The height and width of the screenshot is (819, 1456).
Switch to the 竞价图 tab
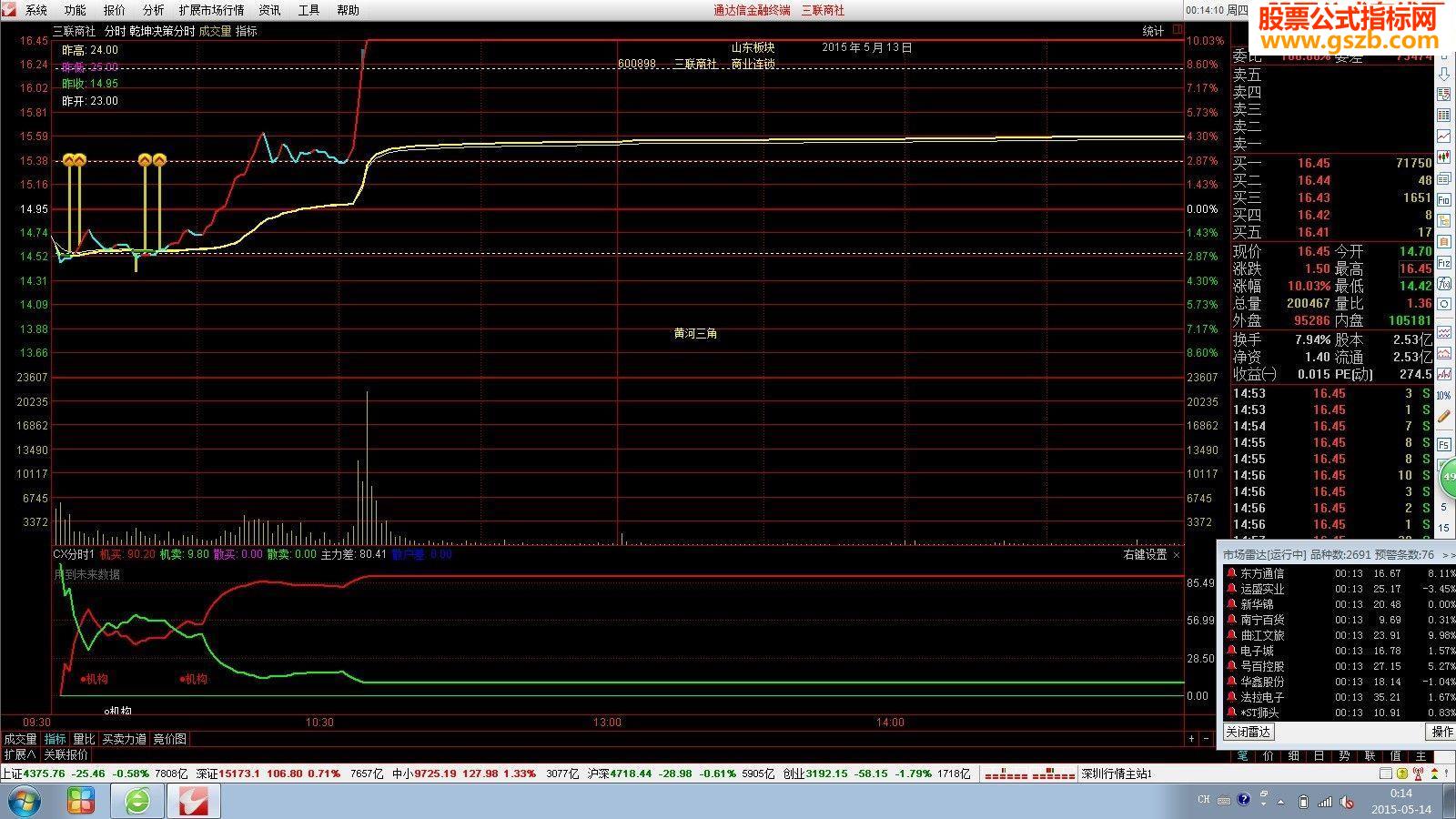coord(169,739)
